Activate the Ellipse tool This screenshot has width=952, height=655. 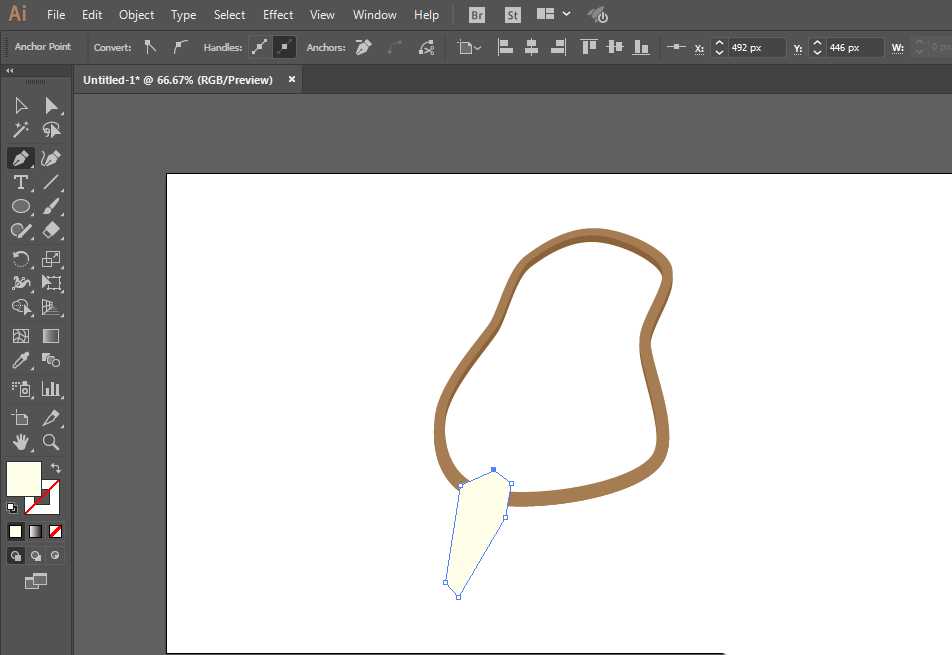point(20,207)
